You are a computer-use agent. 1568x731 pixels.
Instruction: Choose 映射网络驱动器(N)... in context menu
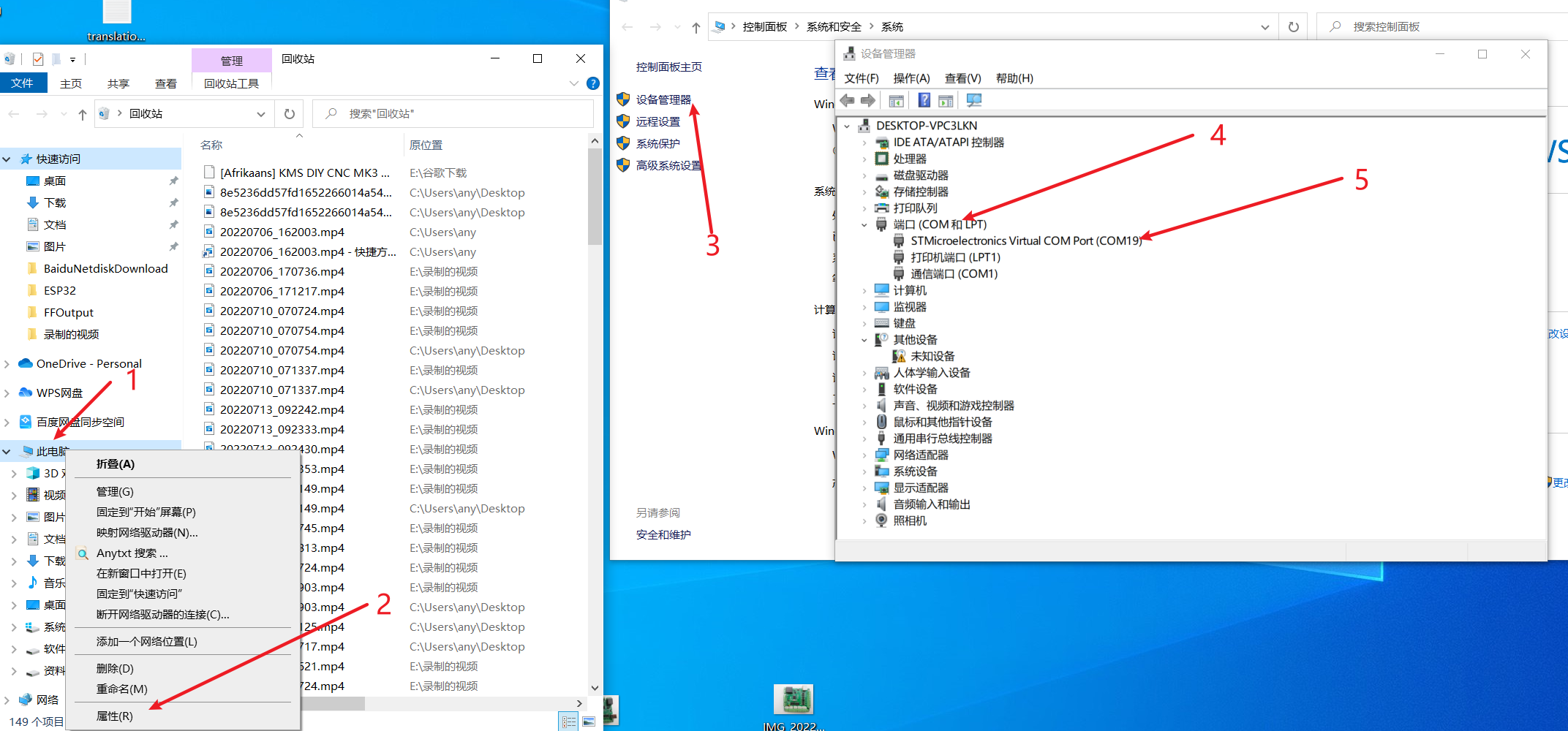click(183, 533)
